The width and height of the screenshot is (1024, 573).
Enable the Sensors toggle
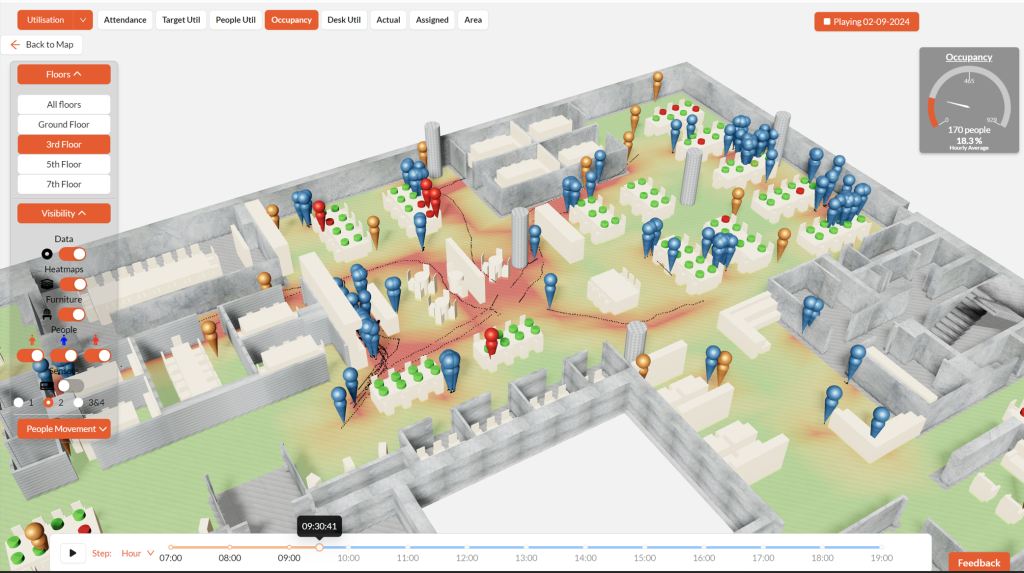pyautogui.click(x=70, y=385)
